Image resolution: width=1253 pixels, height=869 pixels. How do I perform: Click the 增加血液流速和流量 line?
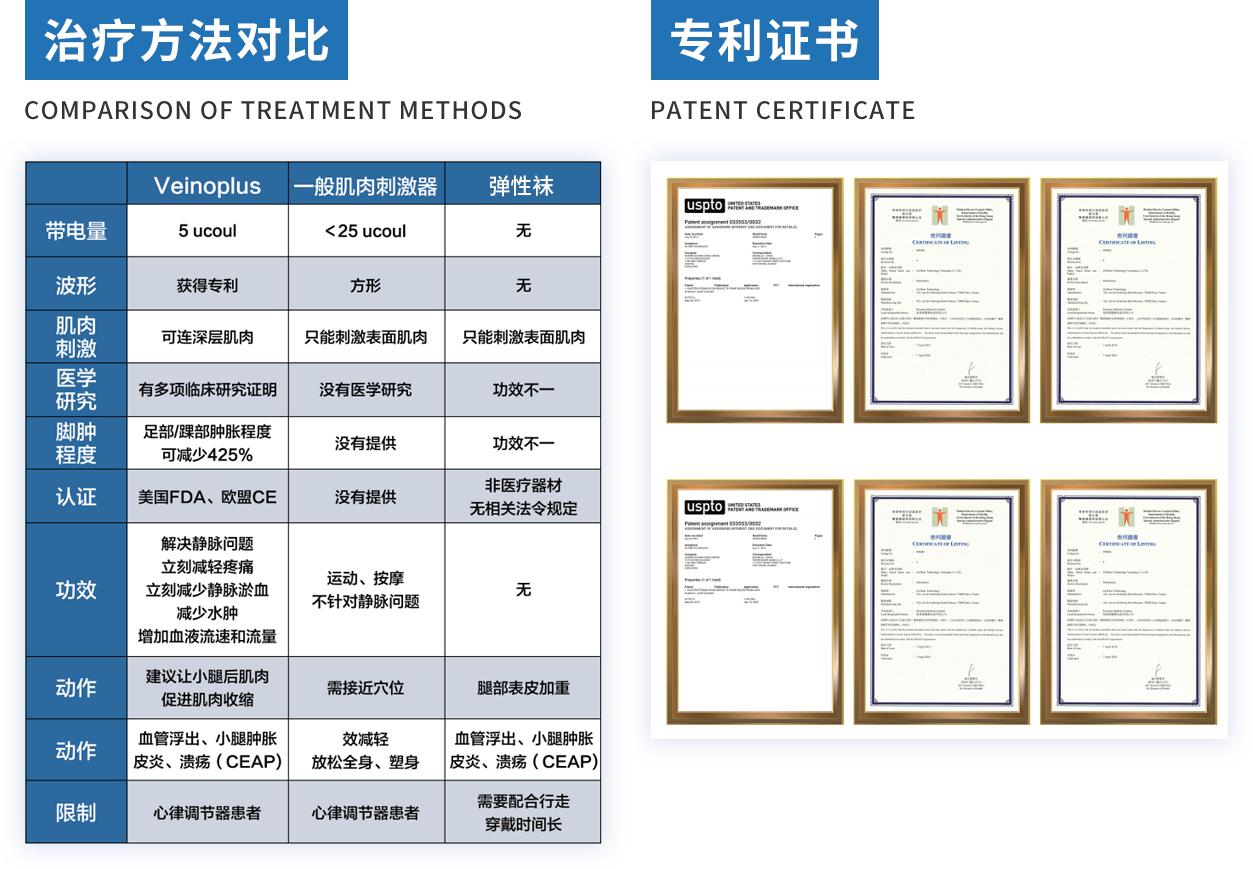point(207,636)
